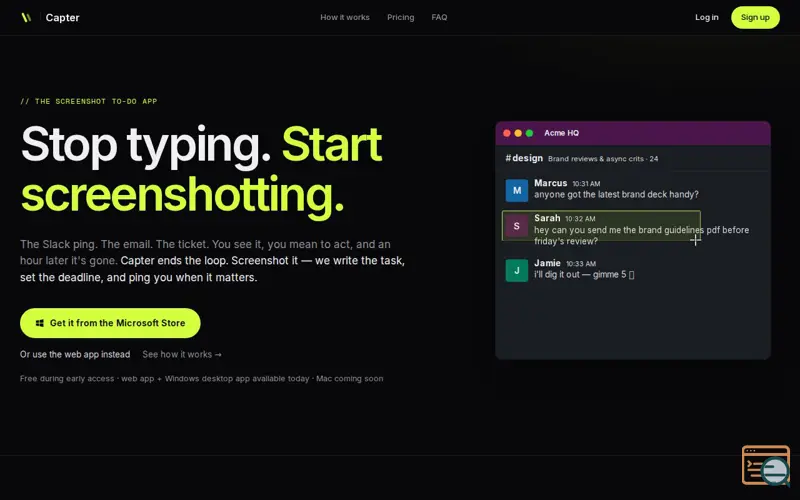Follow the 'See how it works →' link

(x=182, y=354)
